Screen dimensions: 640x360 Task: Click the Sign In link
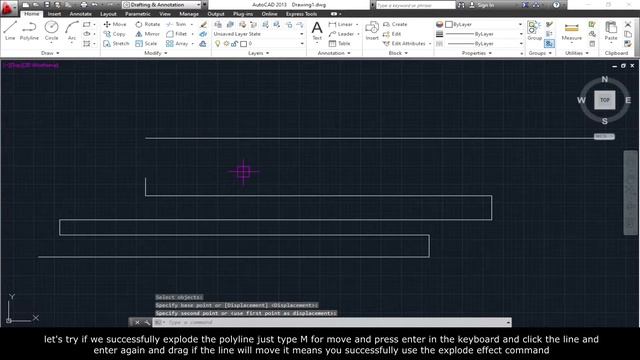point(482,5)
